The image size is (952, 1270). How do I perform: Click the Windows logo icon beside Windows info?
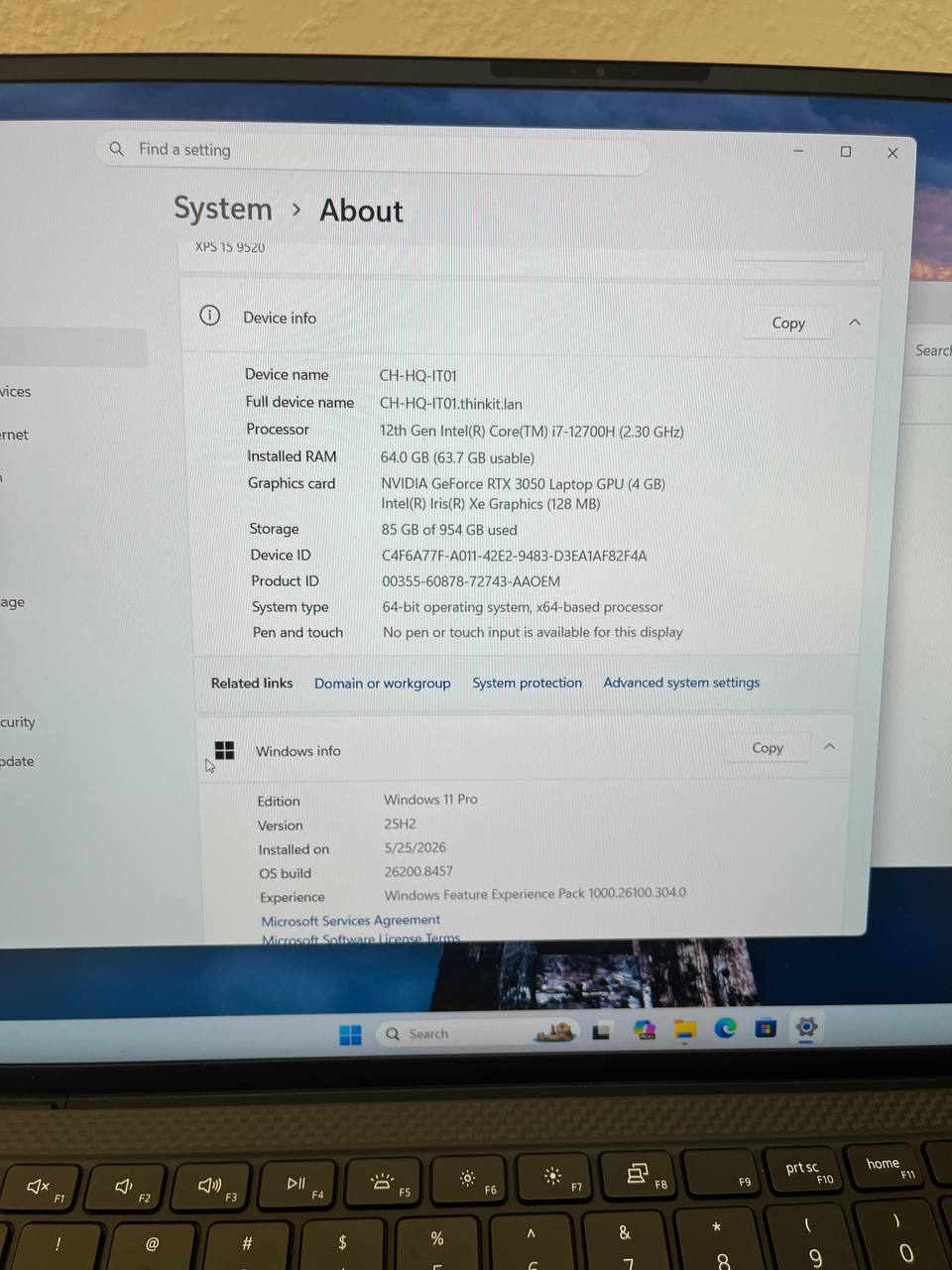tap(225, 750)
